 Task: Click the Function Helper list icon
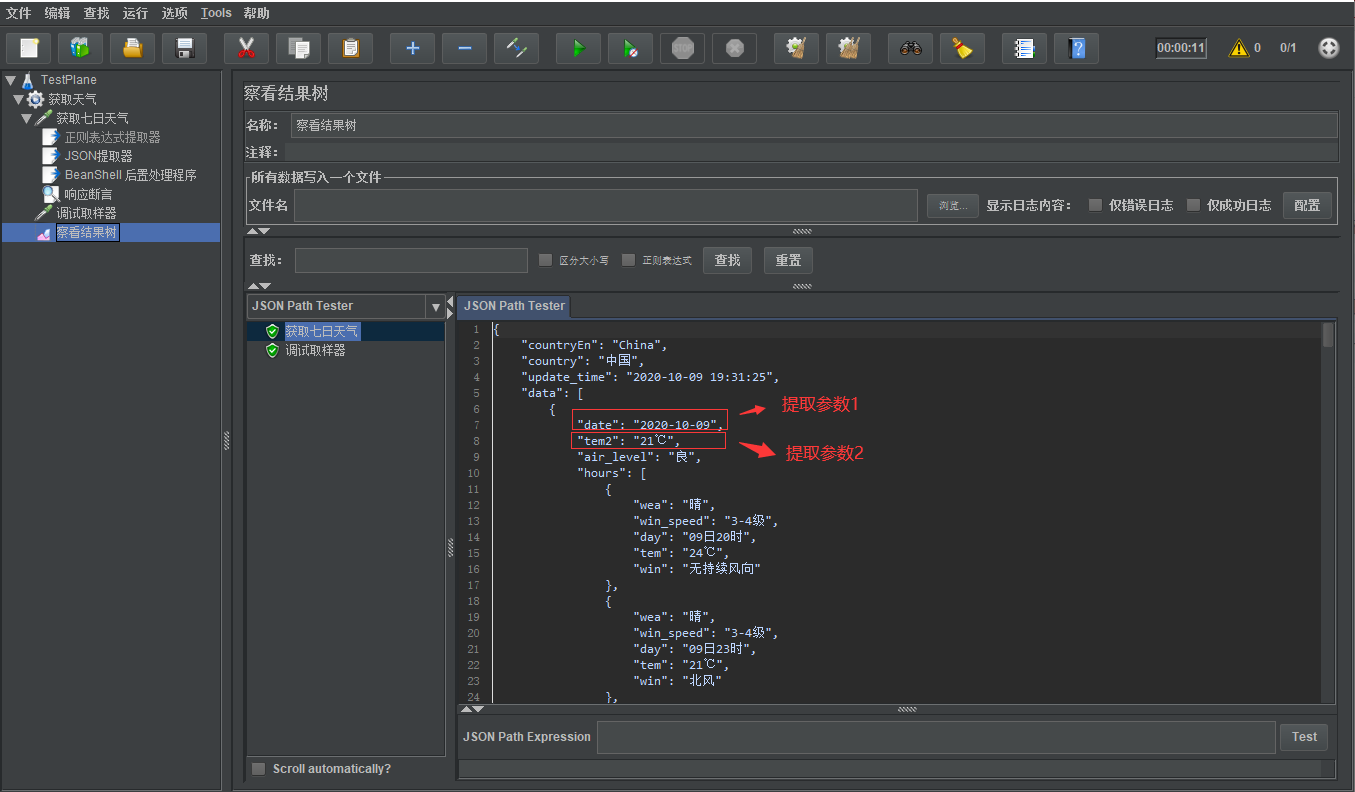pyautogui.click(x=1024, y=48)
